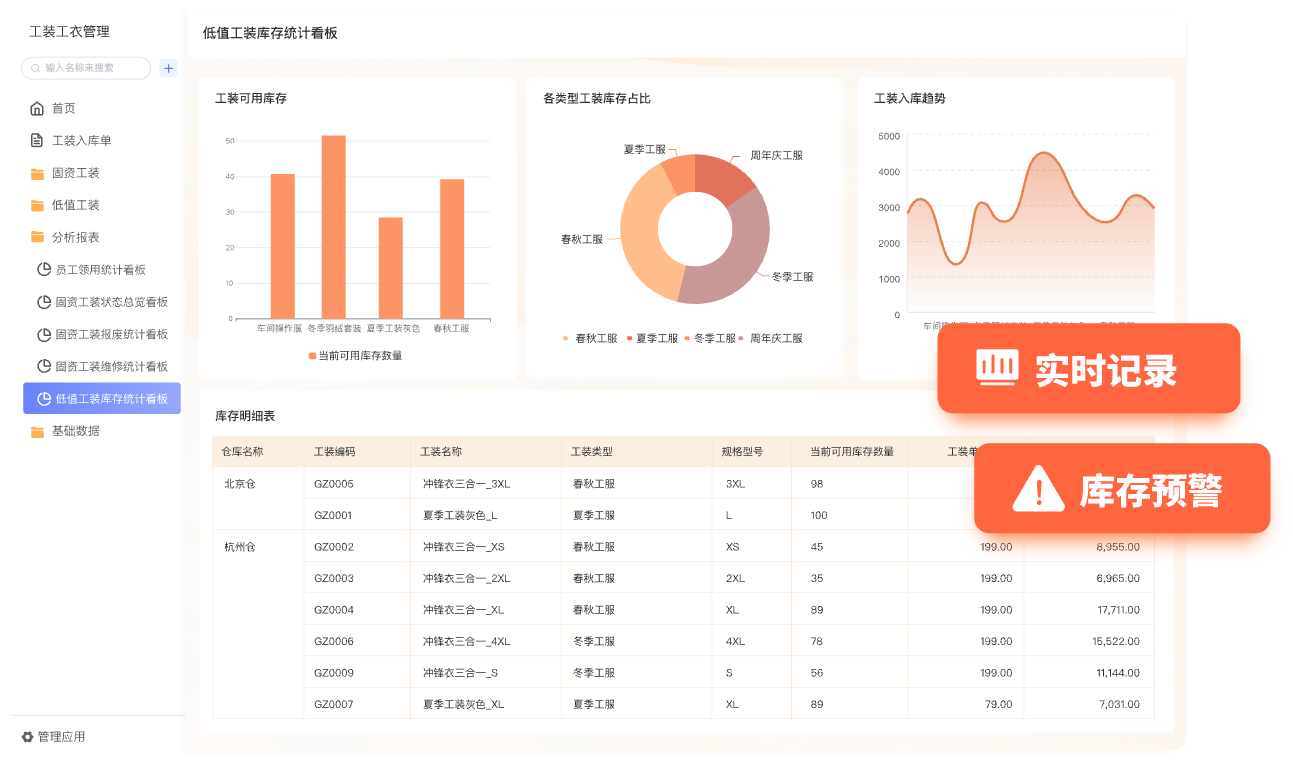Click the warning triangle on 库存预警 badge

coord(1038,490)
